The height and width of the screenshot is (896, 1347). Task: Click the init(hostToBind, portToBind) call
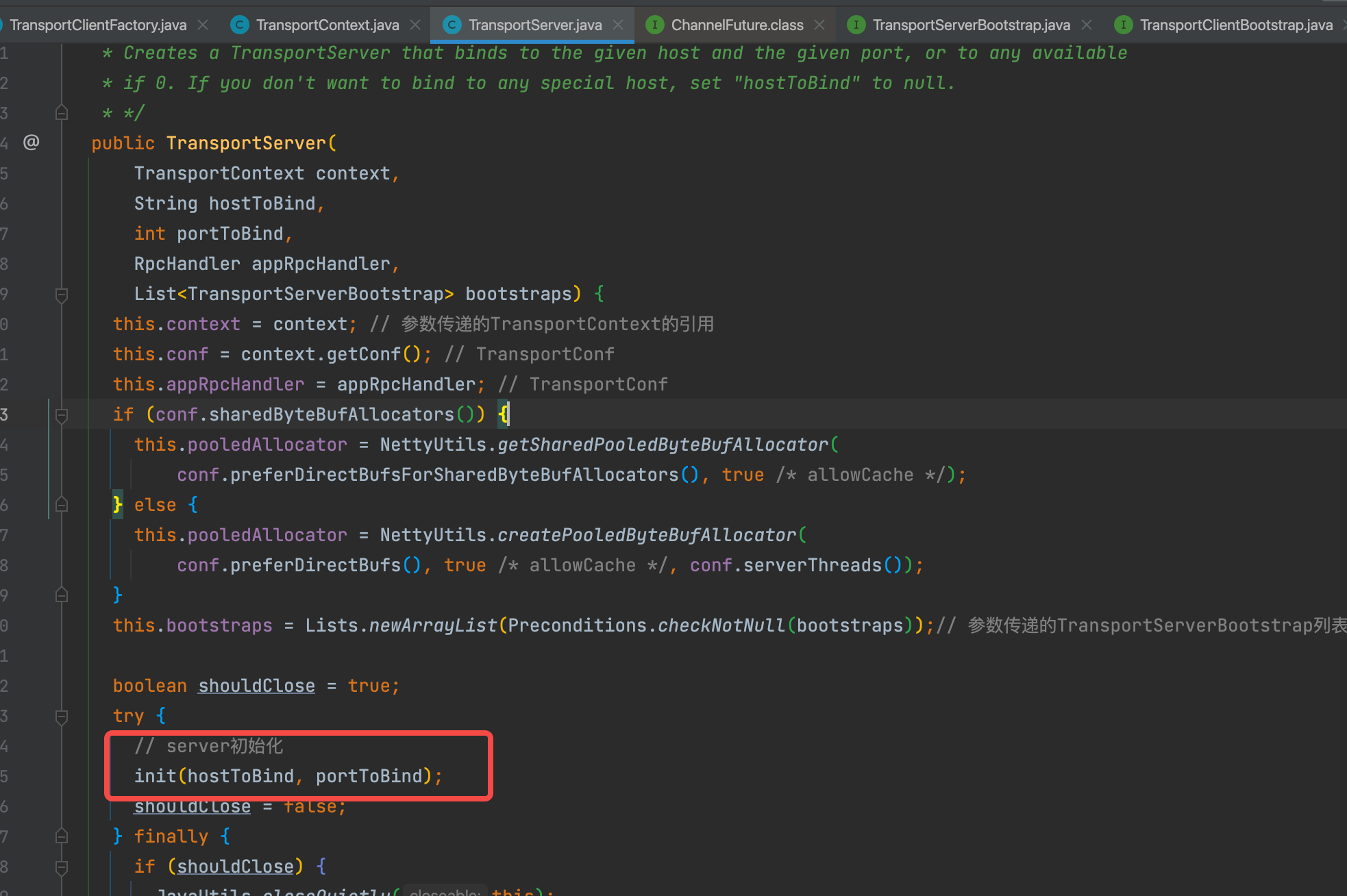(288, 776)
